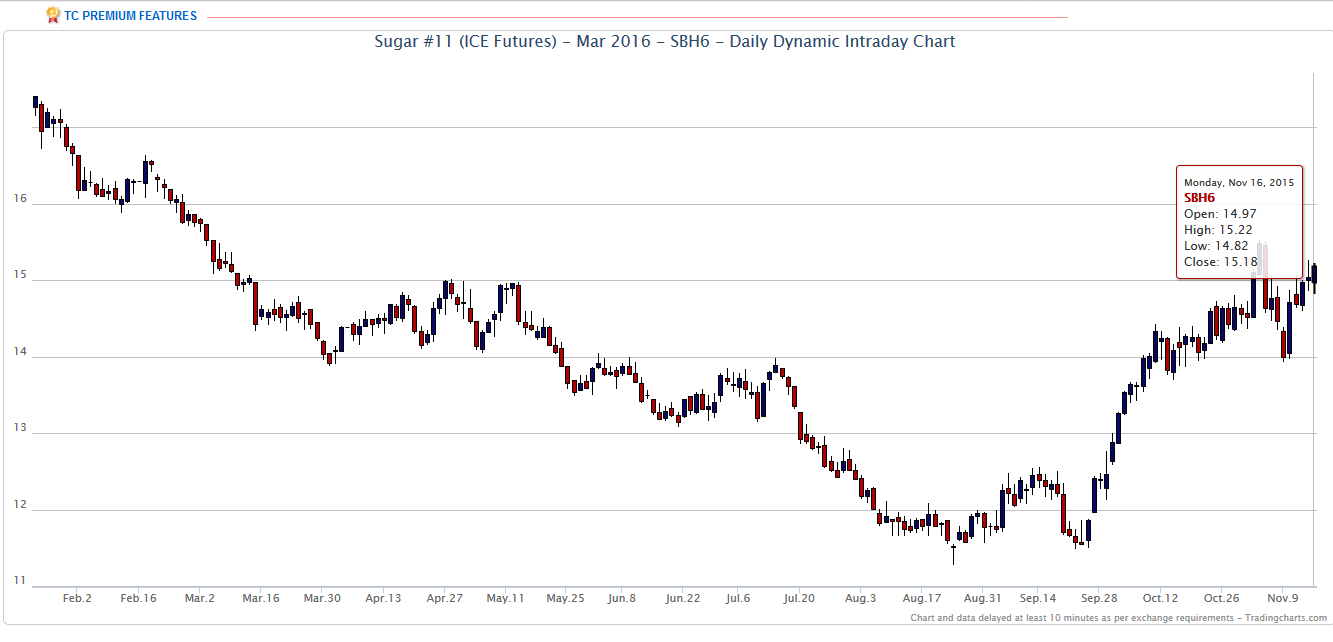Click the last candlestick on the chart
Image resolution: width=1333 pixels, height=642 pixels.
point(1315,274)
